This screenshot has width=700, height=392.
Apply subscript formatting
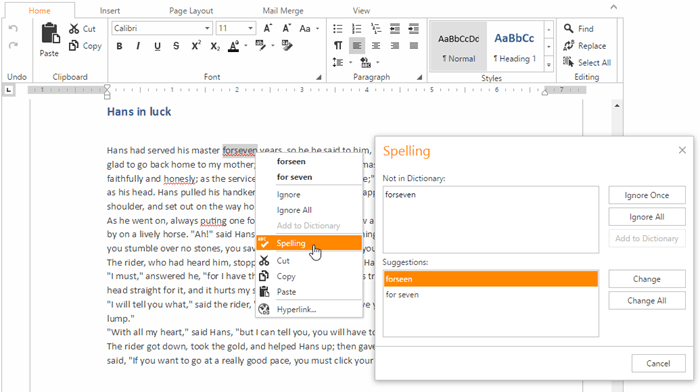(x=215, y=46)
